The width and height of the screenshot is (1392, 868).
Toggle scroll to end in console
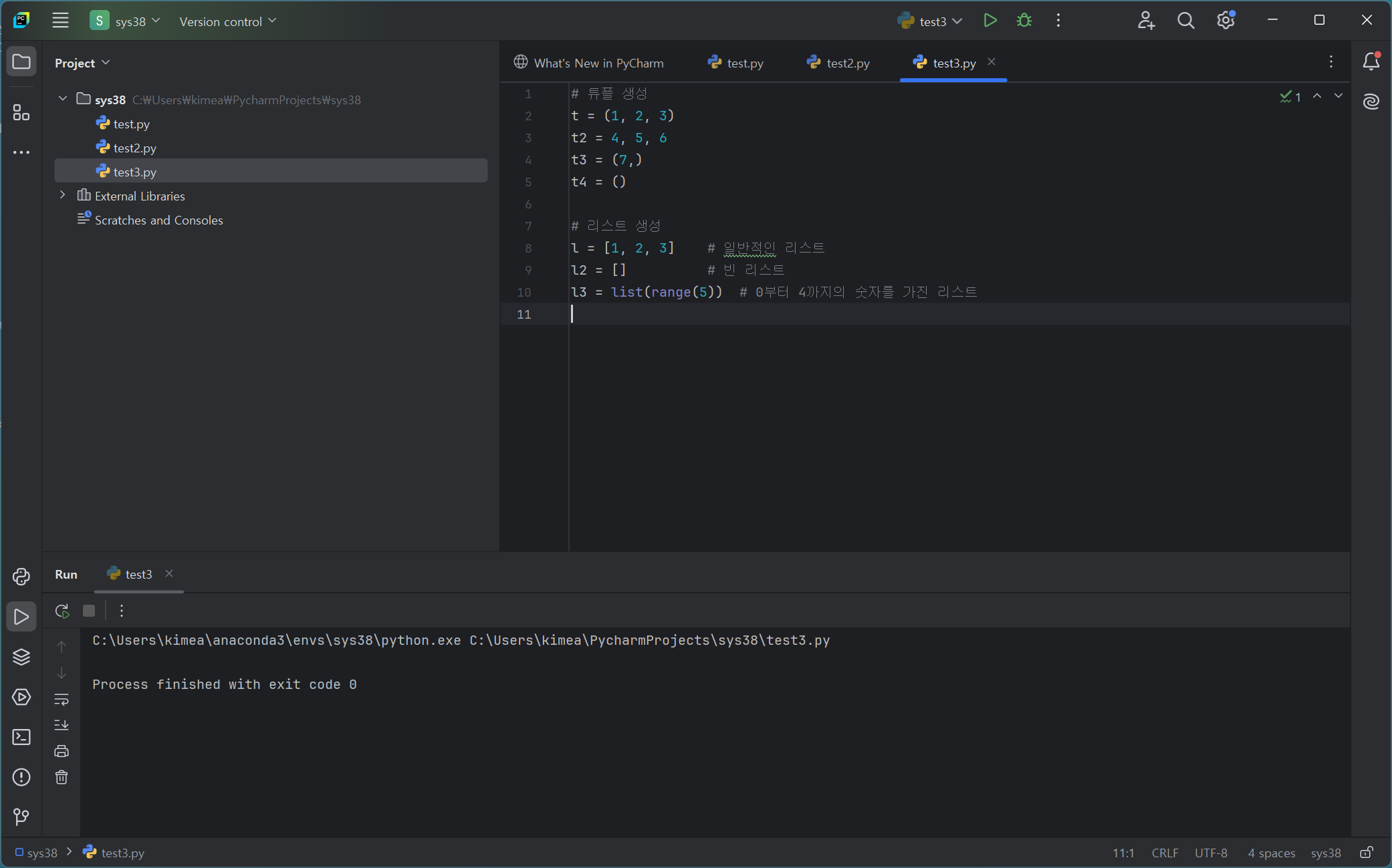point(62,725)
